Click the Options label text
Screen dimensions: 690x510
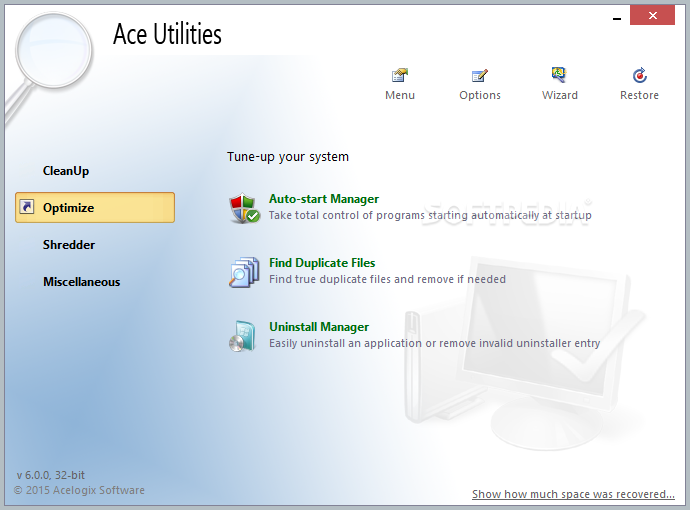tap(480, 95)
